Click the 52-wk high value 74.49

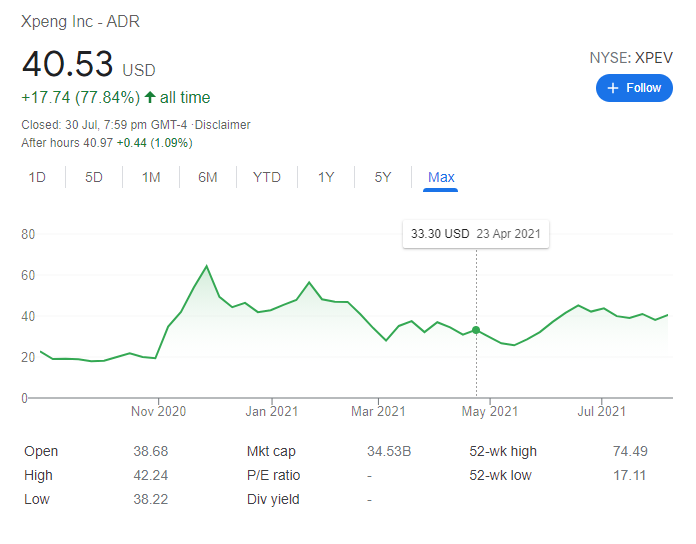click(x=630, y=451)
